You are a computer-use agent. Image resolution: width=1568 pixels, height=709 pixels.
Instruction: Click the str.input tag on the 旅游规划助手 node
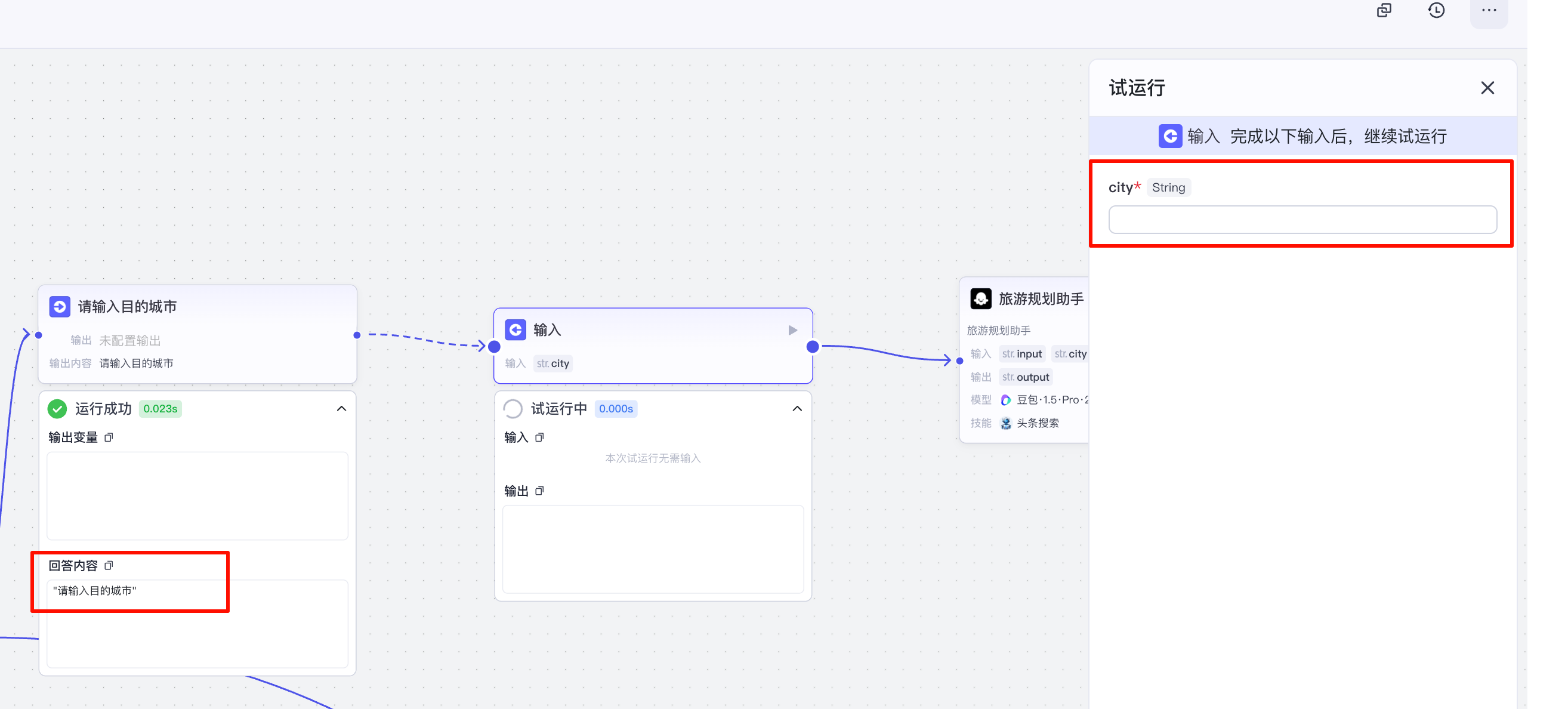1022,354
